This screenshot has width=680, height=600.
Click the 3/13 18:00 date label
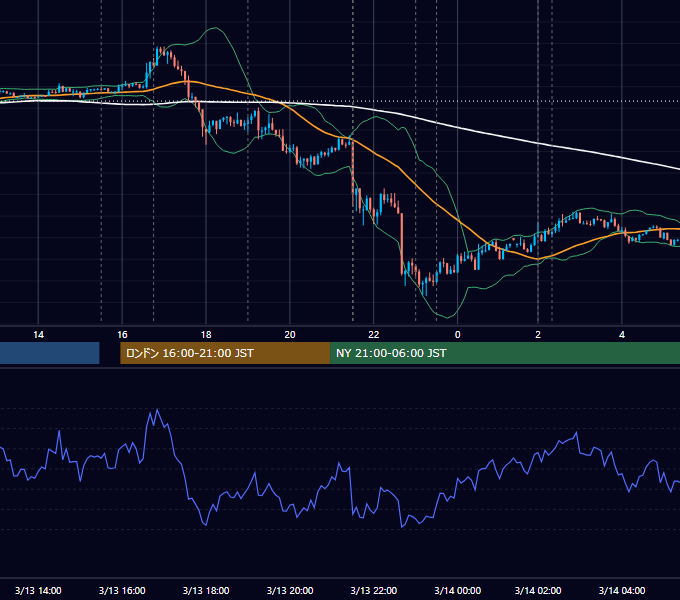click(206, 590)
